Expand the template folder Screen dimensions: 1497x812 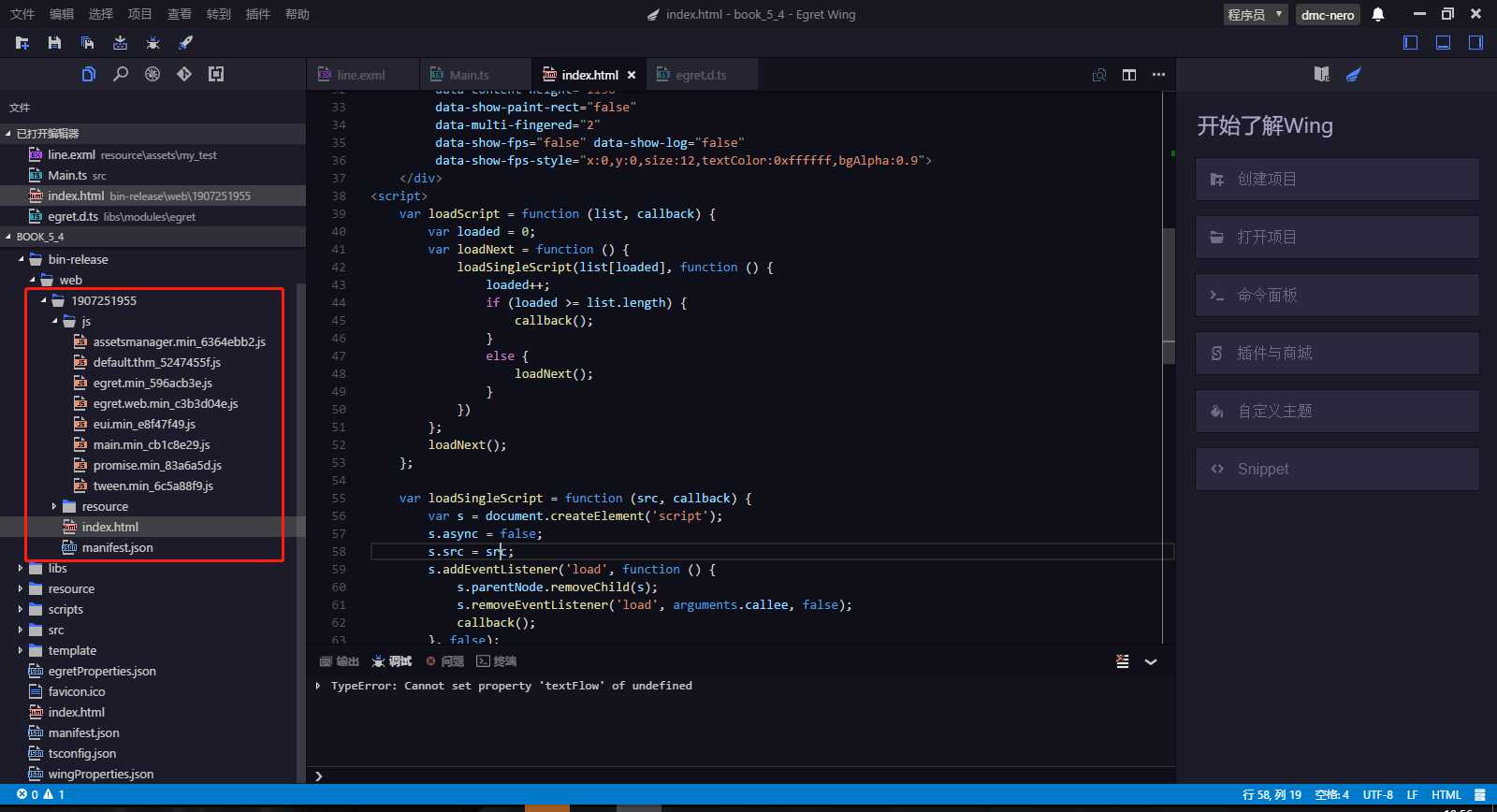[x=21, y=650]
